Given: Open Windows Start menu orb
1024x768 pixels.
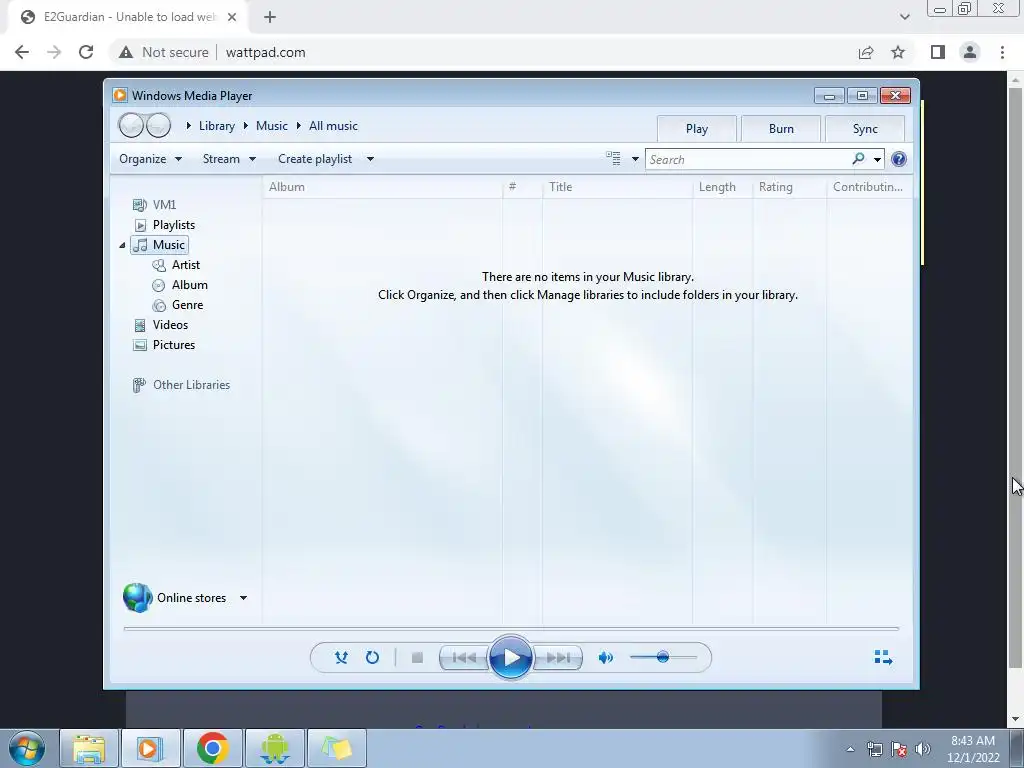Looking at the screenshot, I should pos(27,748).
